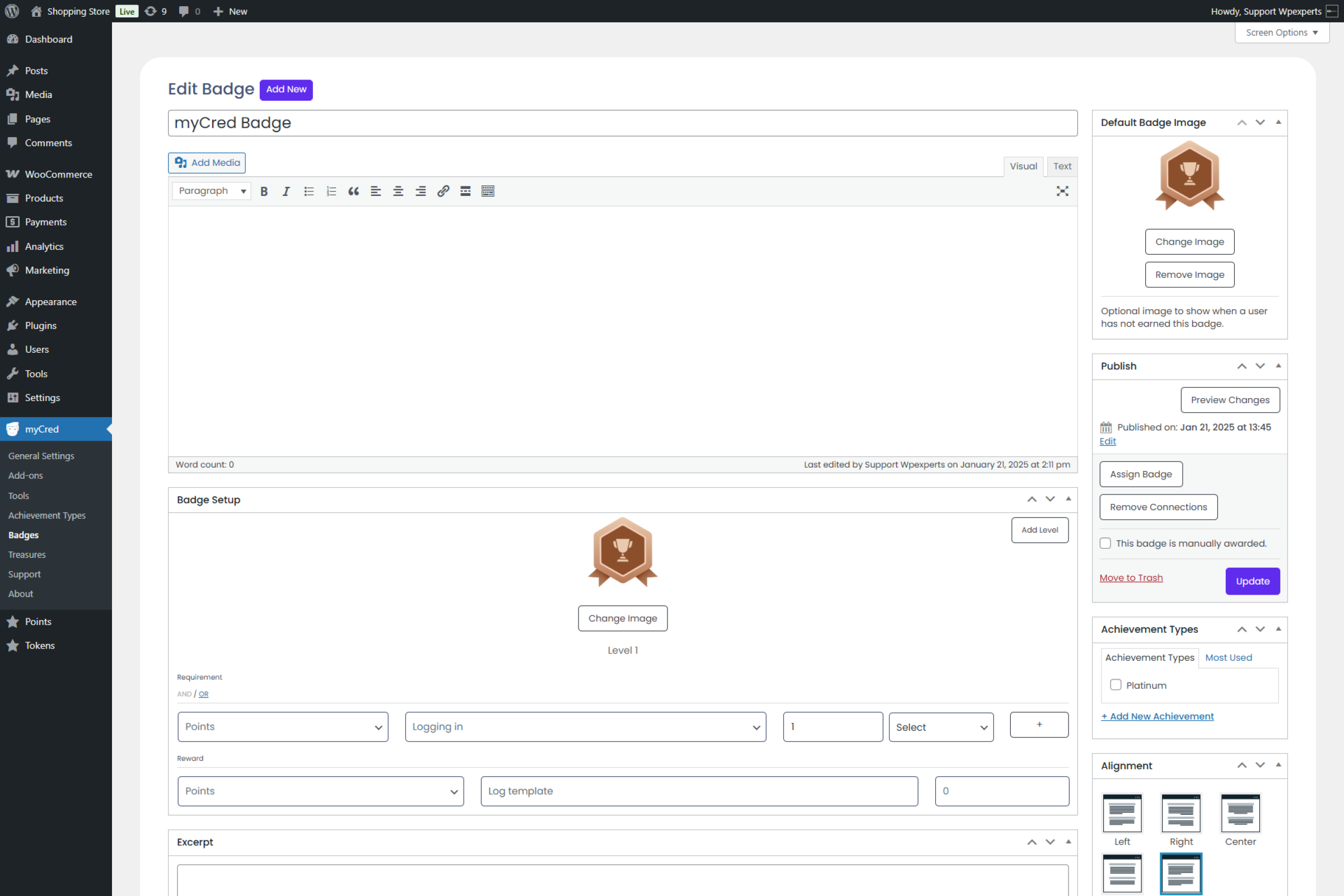Expand the Screen Options panel

tap(1281, 32)
